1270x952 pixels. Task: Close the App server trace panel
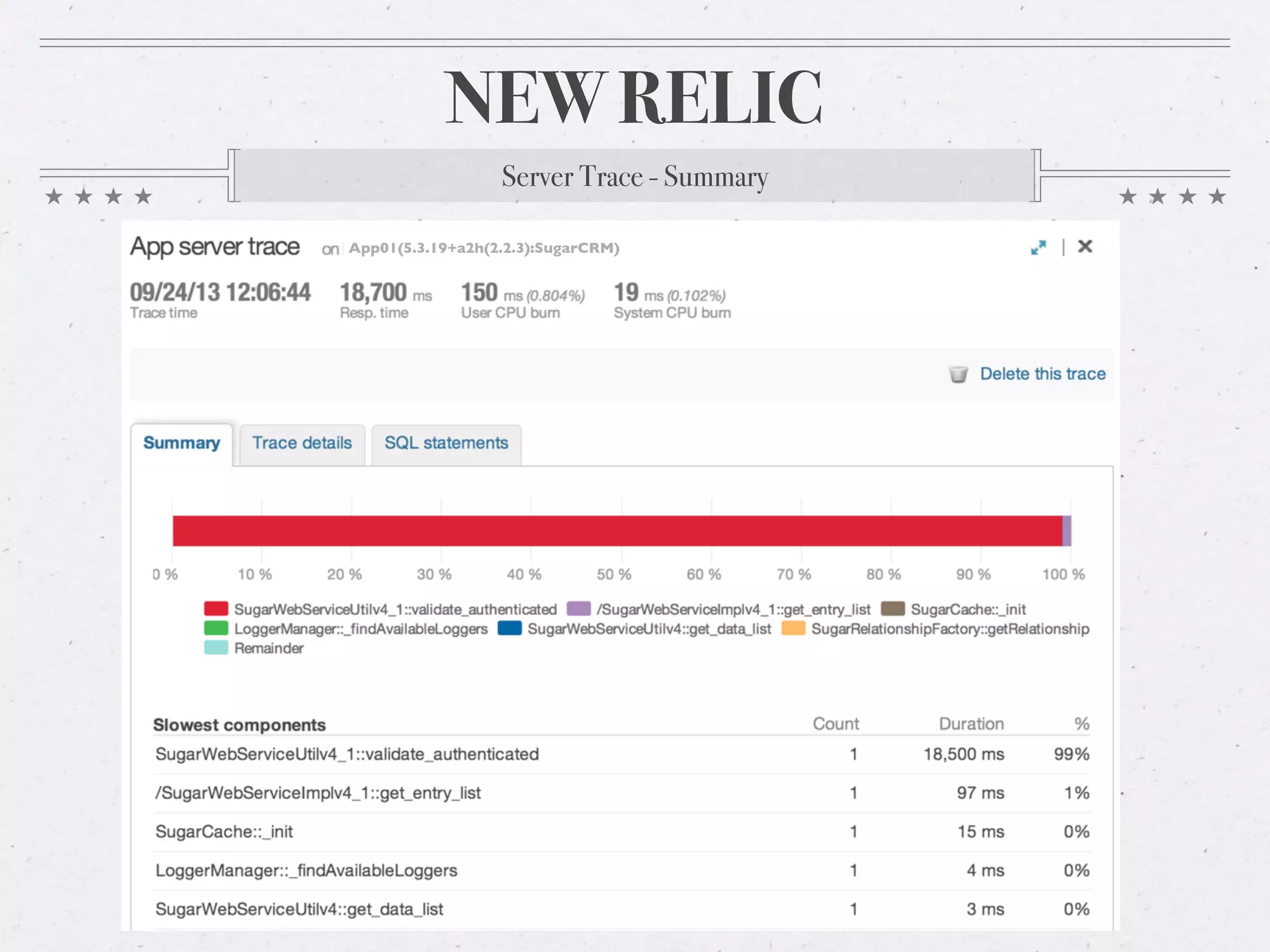[x=1085, y=247]
